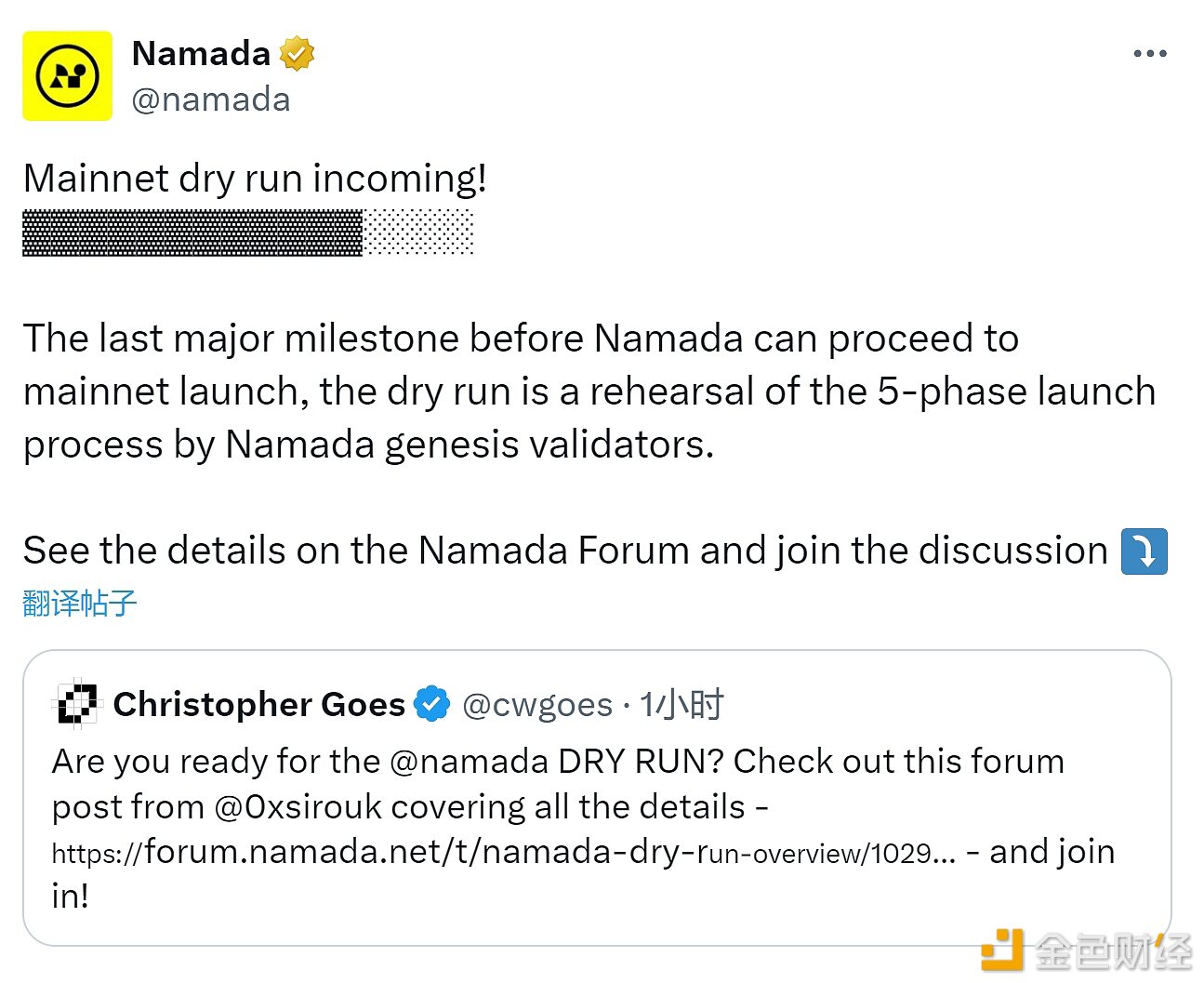Screen dimensions: 1204x983
Task: Click the @cwgoes handle
Action: point(537,704)
